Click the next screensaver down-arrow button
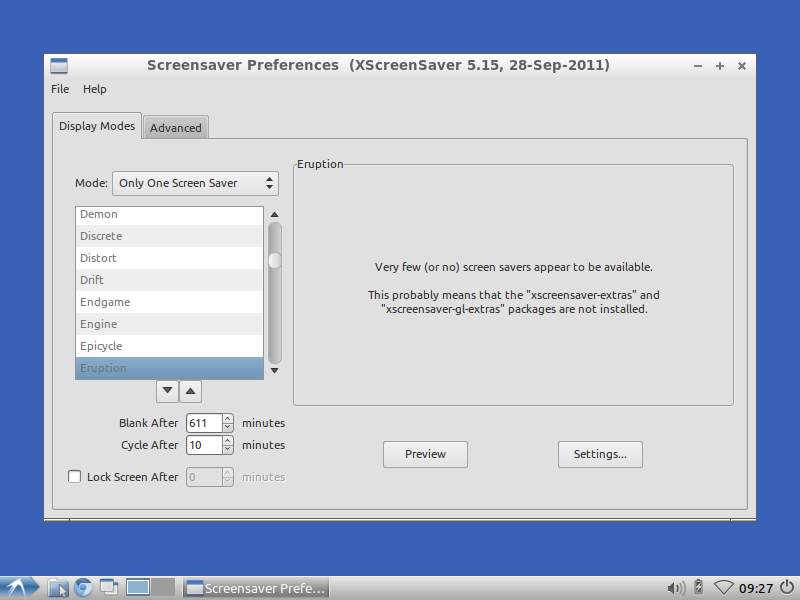 click(x=167, y=391)
